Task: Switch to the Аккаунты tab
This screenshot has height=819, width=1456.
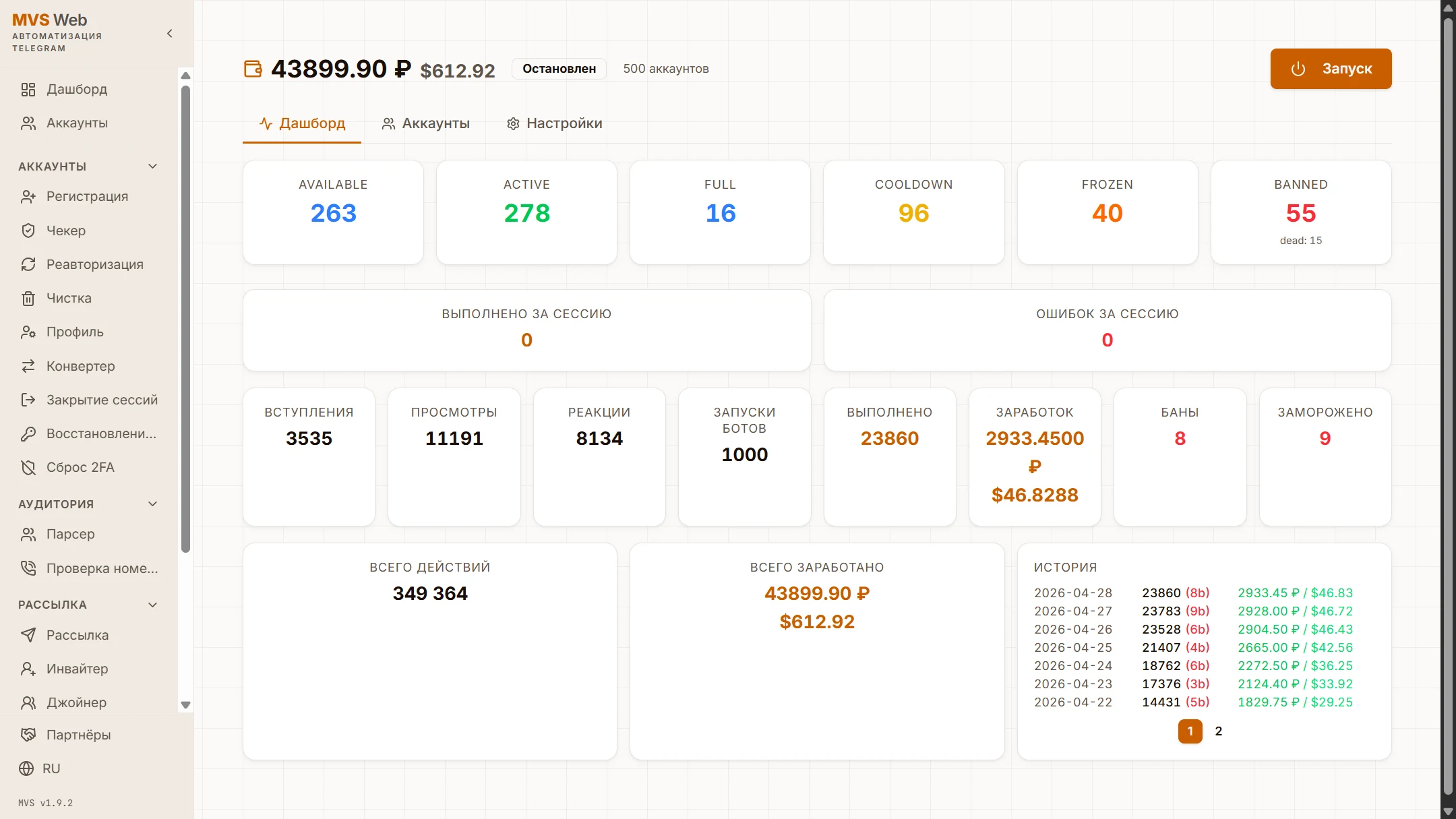Action: point(426,123)
